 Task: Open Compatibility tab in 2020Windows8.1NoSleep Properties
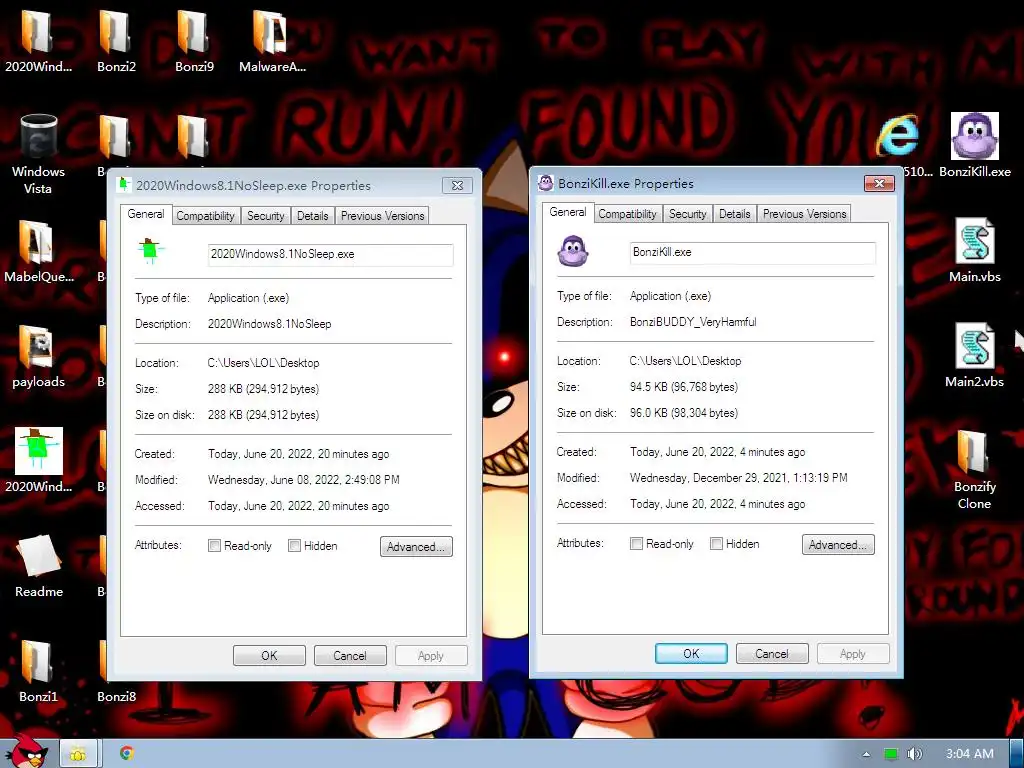(205, 216)
